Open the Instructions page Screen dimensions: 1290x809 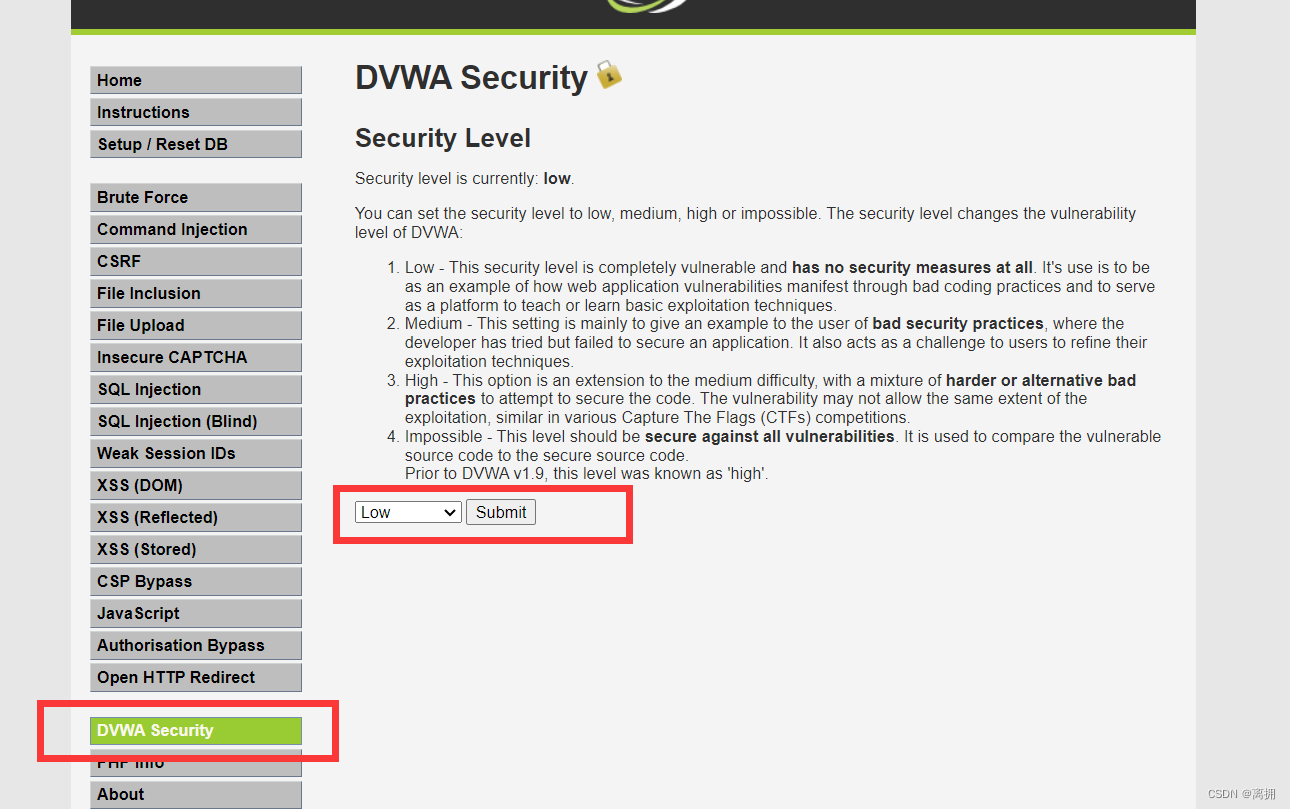(x=196, y=112)
